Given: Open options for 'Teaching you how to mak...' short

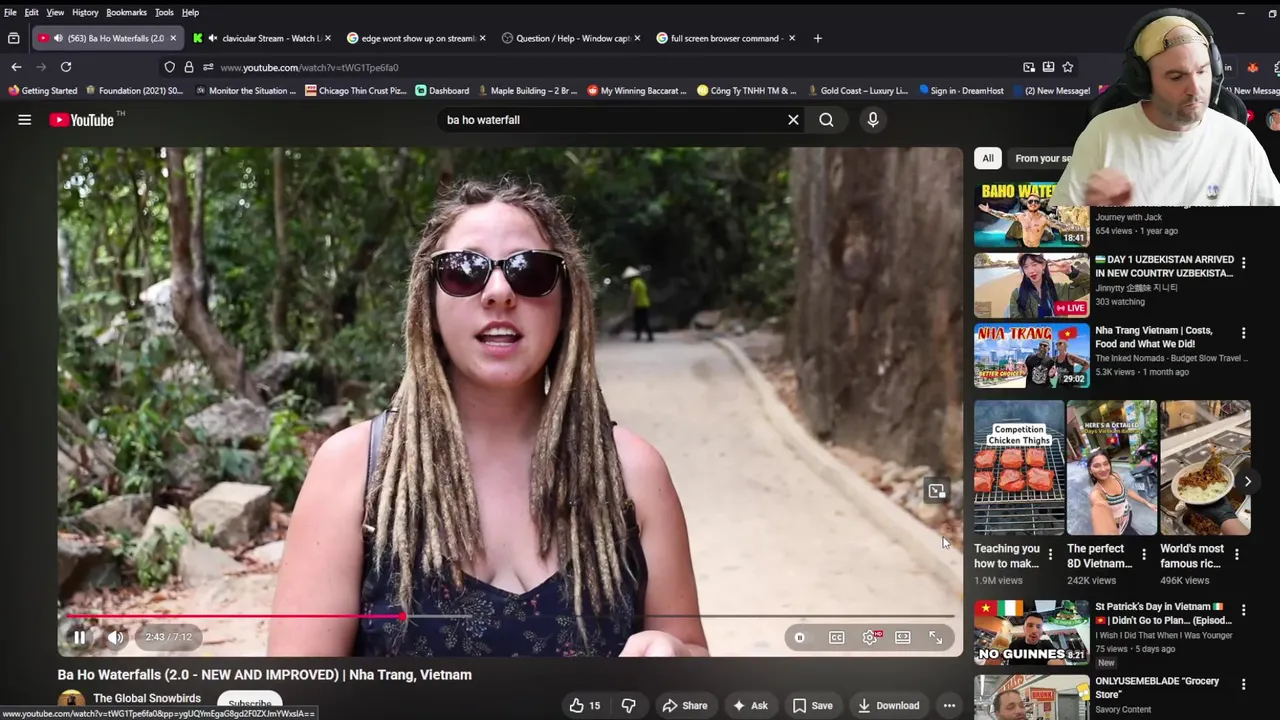Looking at the screenshot, I should tap(1050, 554).
